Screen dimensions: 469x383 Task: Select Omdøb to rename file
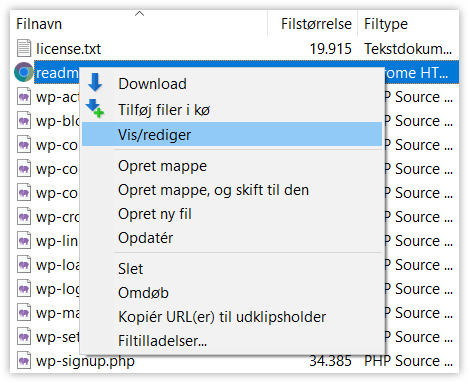[143, 293]
